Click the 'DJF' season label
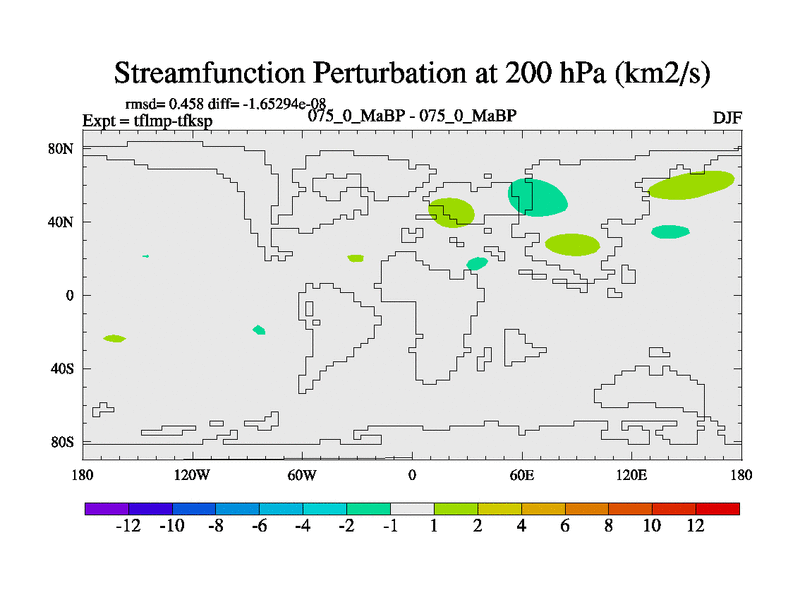 pos(727,118)
